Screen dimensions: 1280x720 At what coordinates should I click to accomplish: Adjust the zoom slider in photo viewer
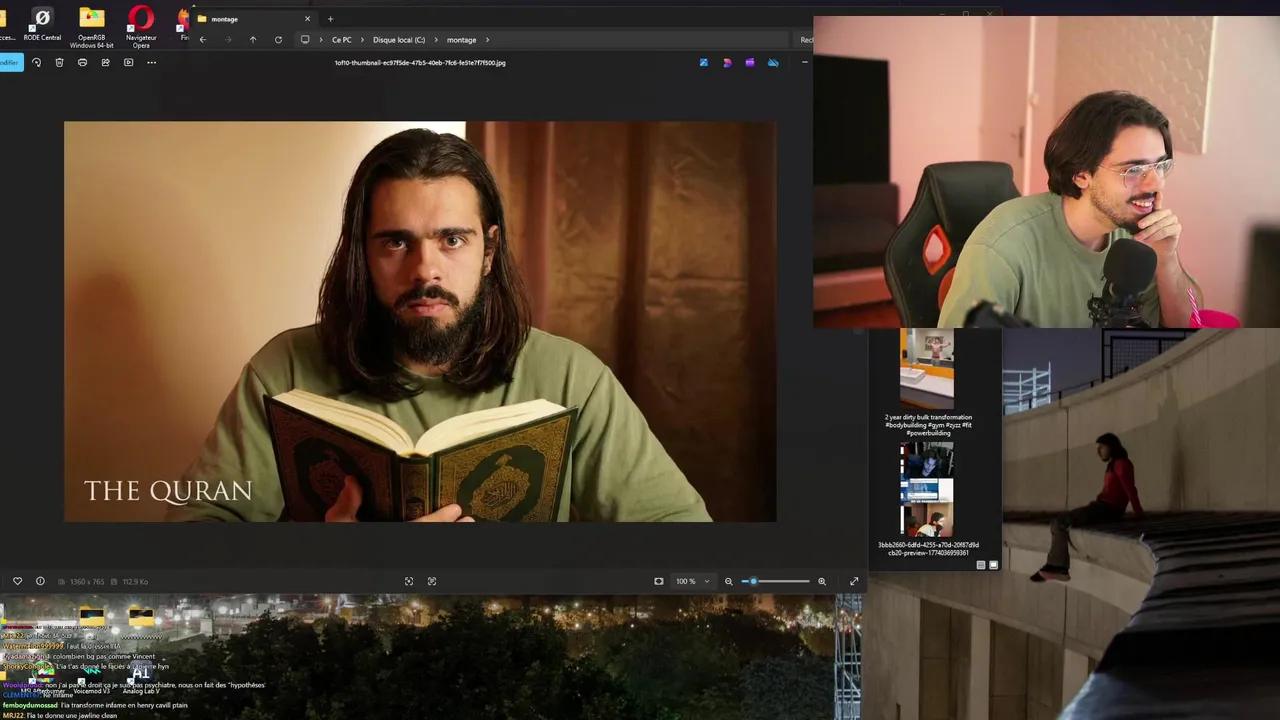776,581
